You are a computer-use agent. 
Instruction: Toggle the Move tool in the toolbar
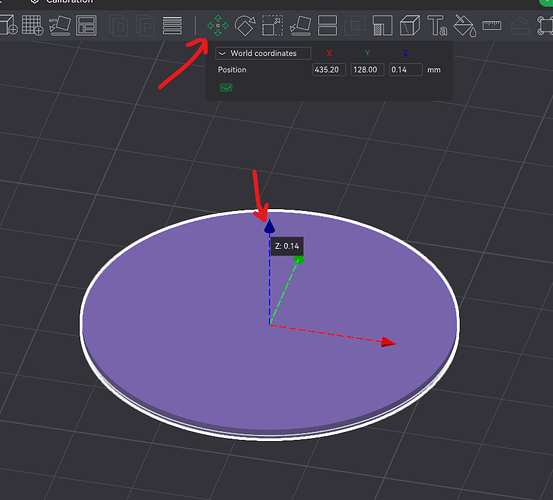click(x=218, y=25)
